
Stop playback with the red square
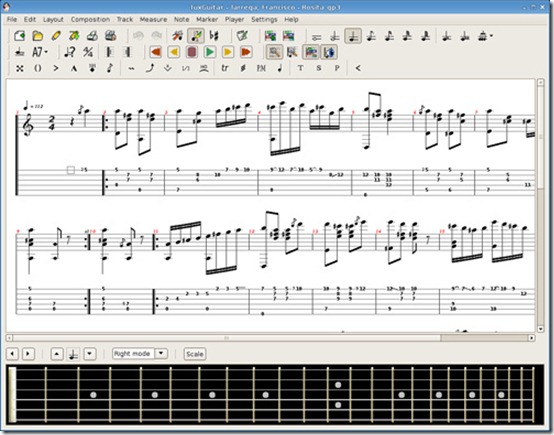coord(191,52)
